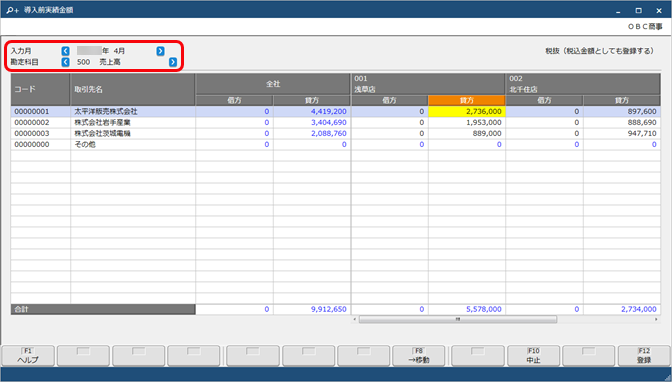The image size is (672, 382).
Task: Click the scrollbar right arrow
Action: [x=656, y=319]
